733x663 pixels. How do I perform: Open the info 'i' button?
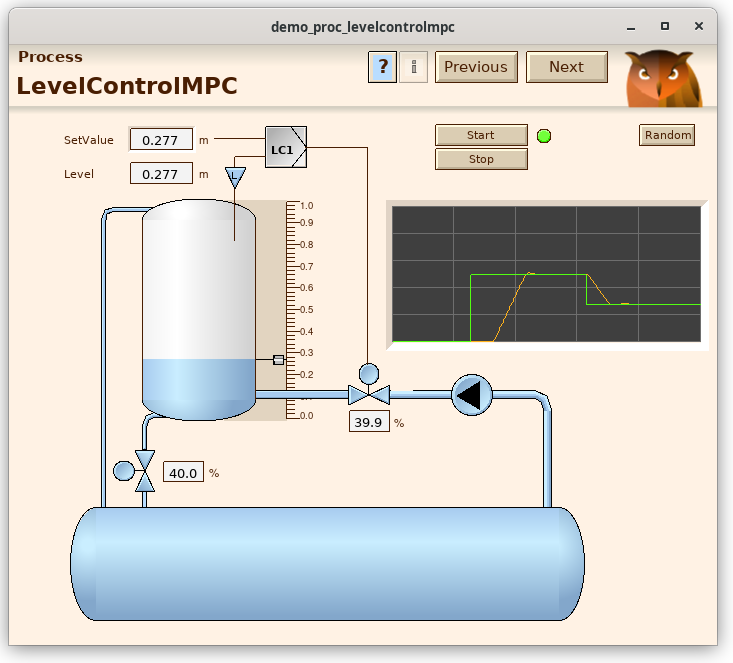coord(413,67)
